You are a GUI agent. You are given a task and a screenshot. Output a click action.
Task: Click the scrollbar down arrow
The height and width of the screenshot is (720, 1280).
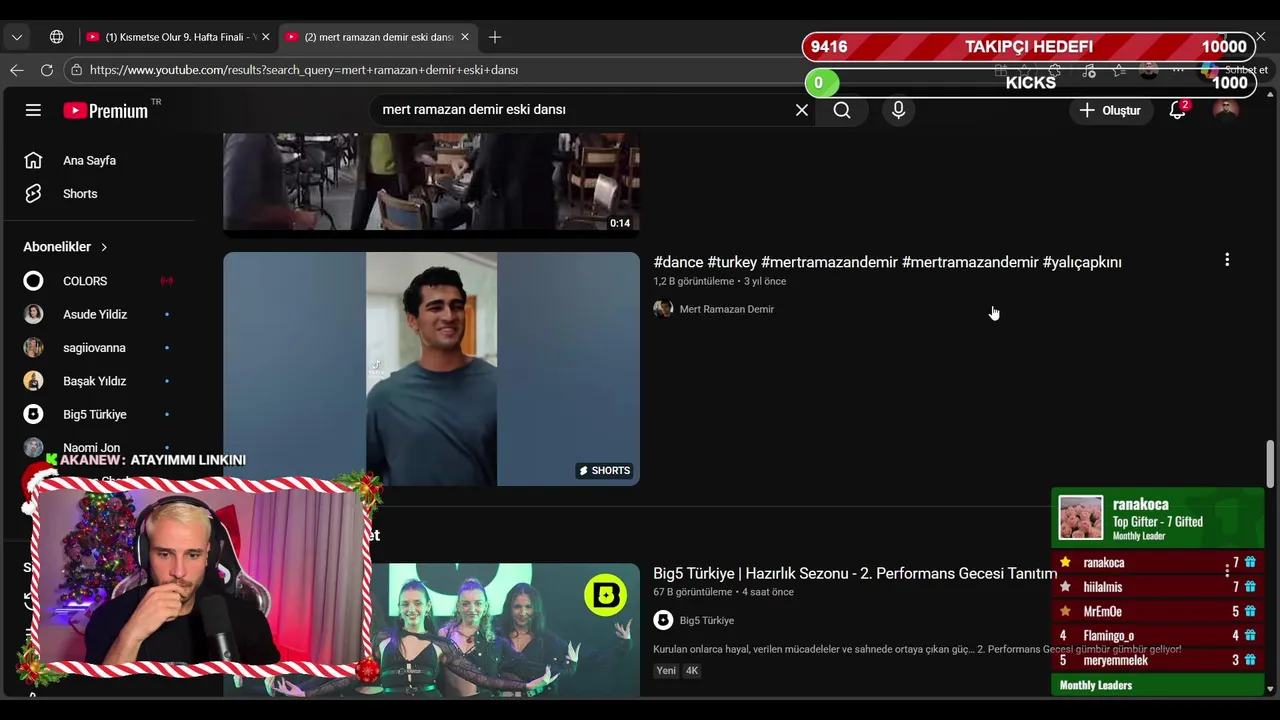click(1270, 688)
